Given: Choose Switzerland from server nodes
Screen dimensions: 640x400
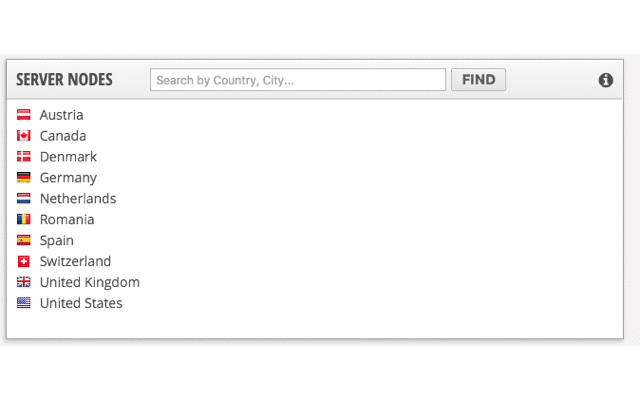Looking at the screenshot, I should (x=75, y=262).
